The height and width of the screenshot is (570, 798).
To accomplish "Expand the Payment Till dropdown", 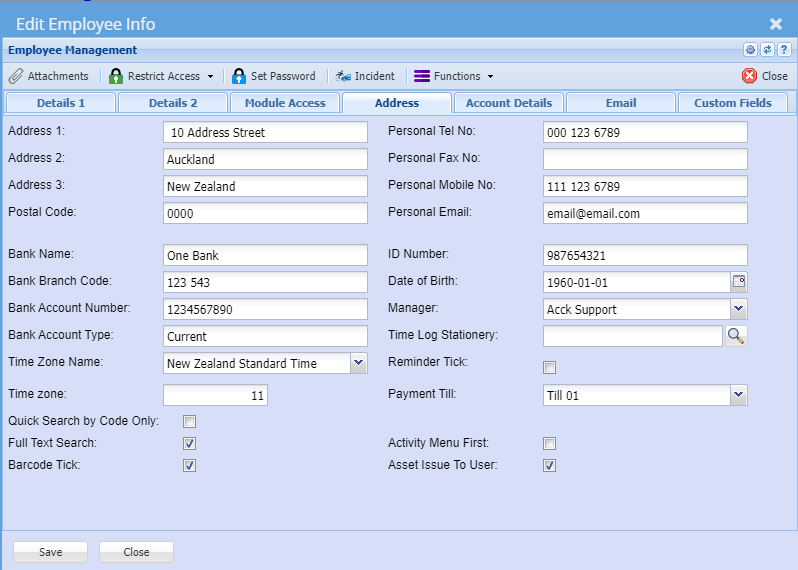I will tap(738, 395).
